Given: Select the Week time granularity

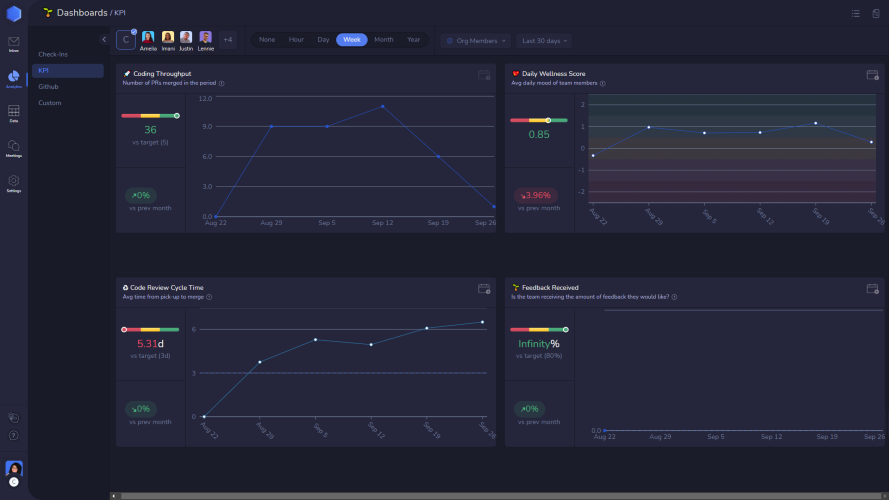Looking at the screenshot, I should [352, 40].
